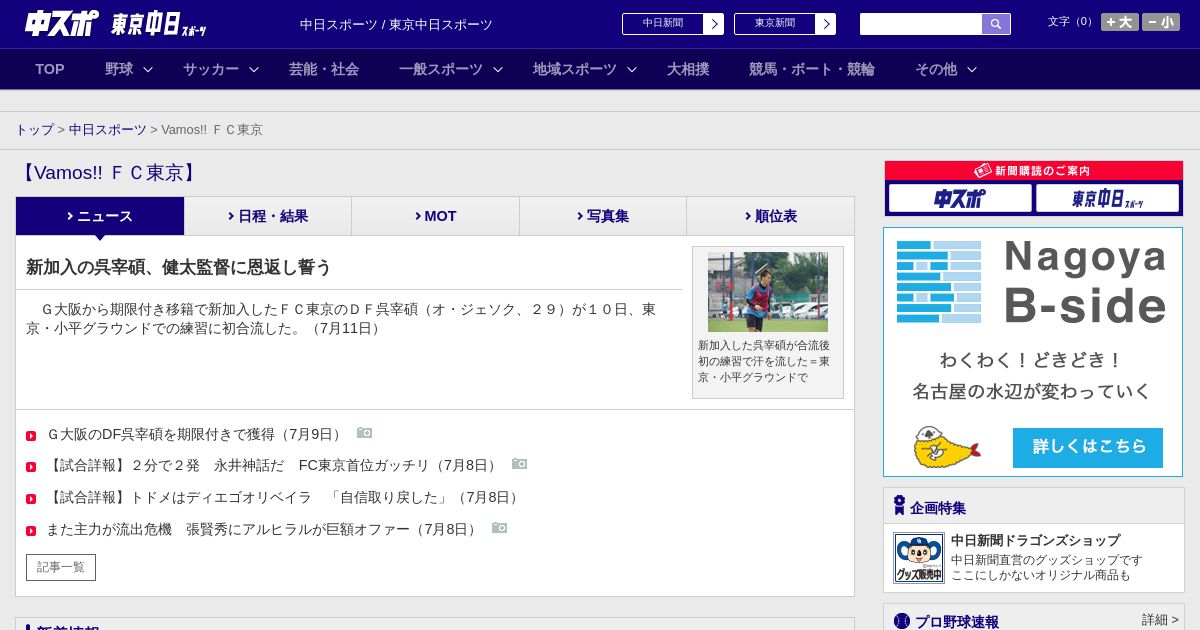Click 東京中日スポーツ subscription banner button
Viewport: 1200px width, 630px height.
(1107, 198)
